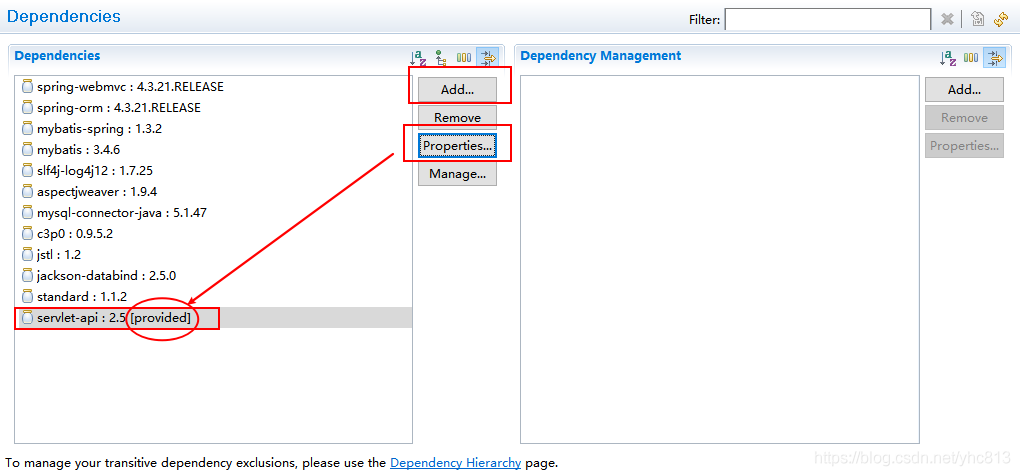The width and height of the screenshot is (1020, 476).
Task: Toggle inherited dependencies display in Dependencies panel
Action: tap(441, 58)
